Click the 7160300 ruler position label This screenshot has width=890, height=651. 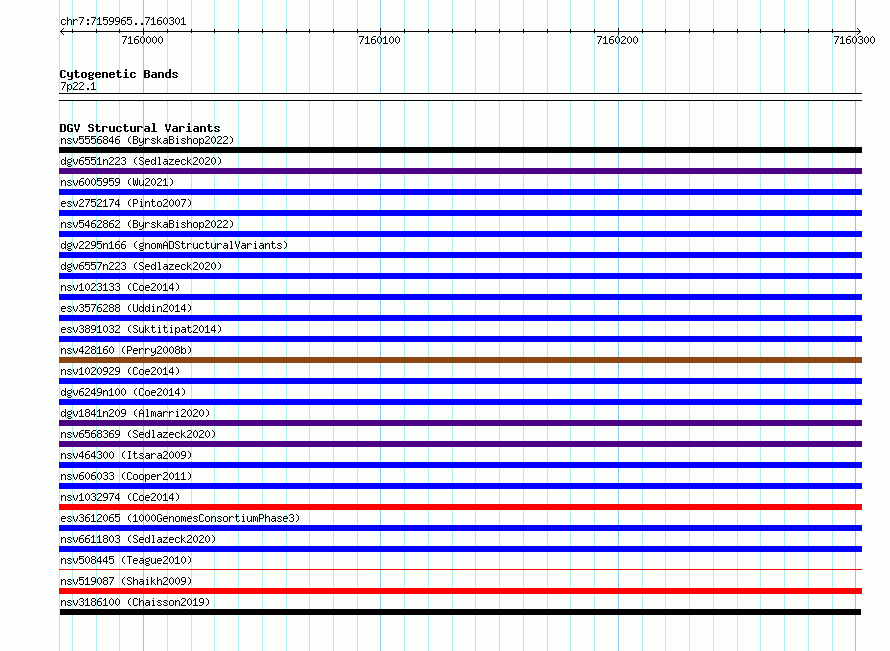tap(854, 40)
